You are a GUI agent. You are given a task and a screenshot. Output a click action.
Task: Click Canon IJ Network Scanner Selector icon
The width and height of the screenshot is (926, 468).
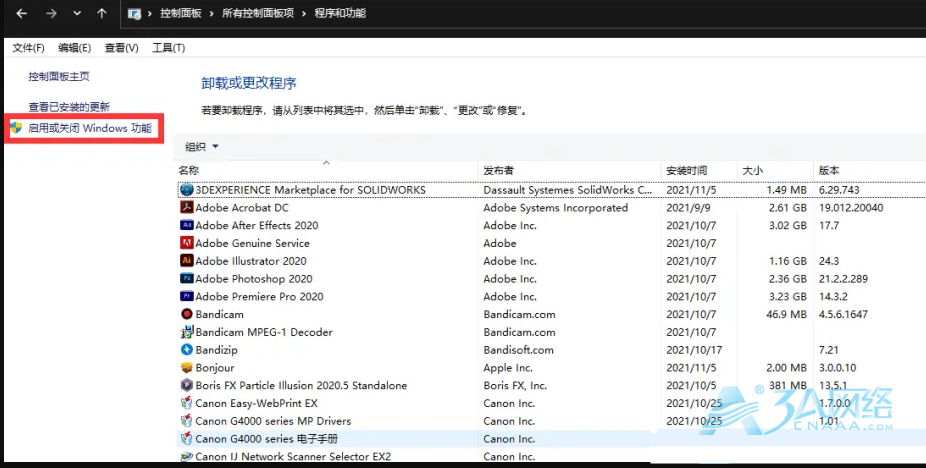(187, 456)
